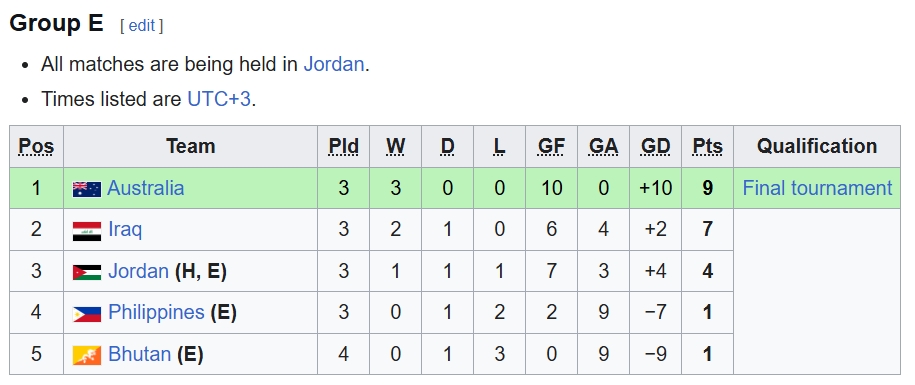This screenshot has width=915, height=385.
Task: Open the Jordan team link in table
Action: pyautogui.click(x=138, y=271)
